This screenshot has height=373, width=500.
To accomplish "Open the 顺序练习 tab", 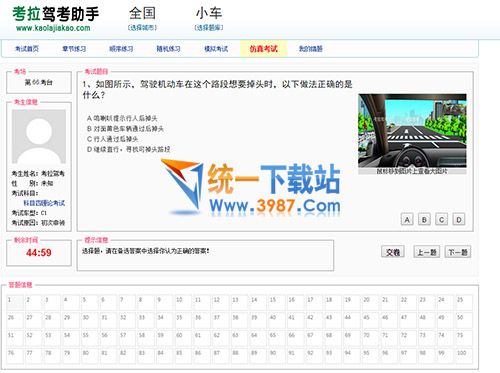I will [x=121, y=49].
